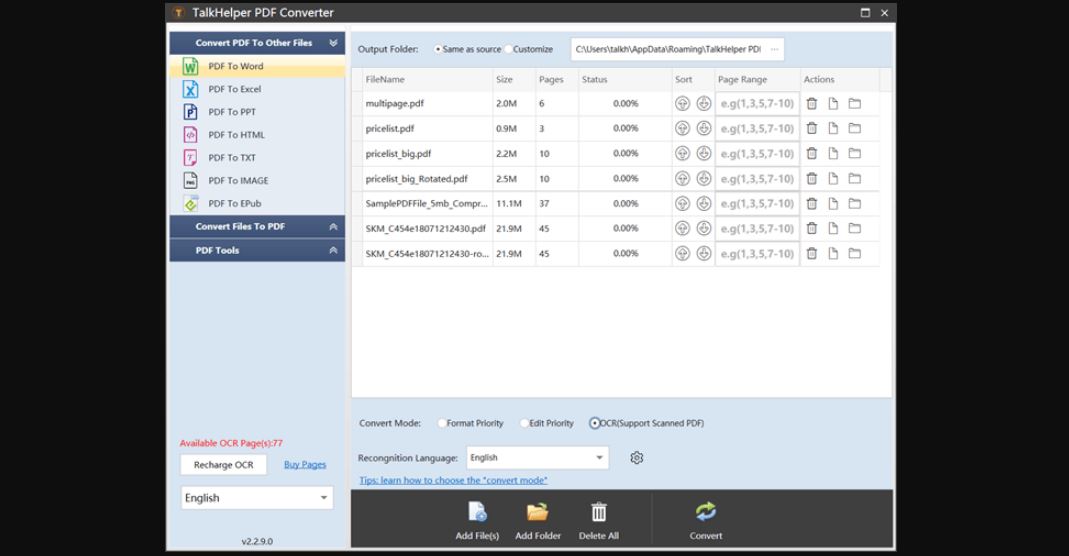This screenshot has height=556, width=1069.
Task: Click Add Folder button
Action: pos(538,521)
